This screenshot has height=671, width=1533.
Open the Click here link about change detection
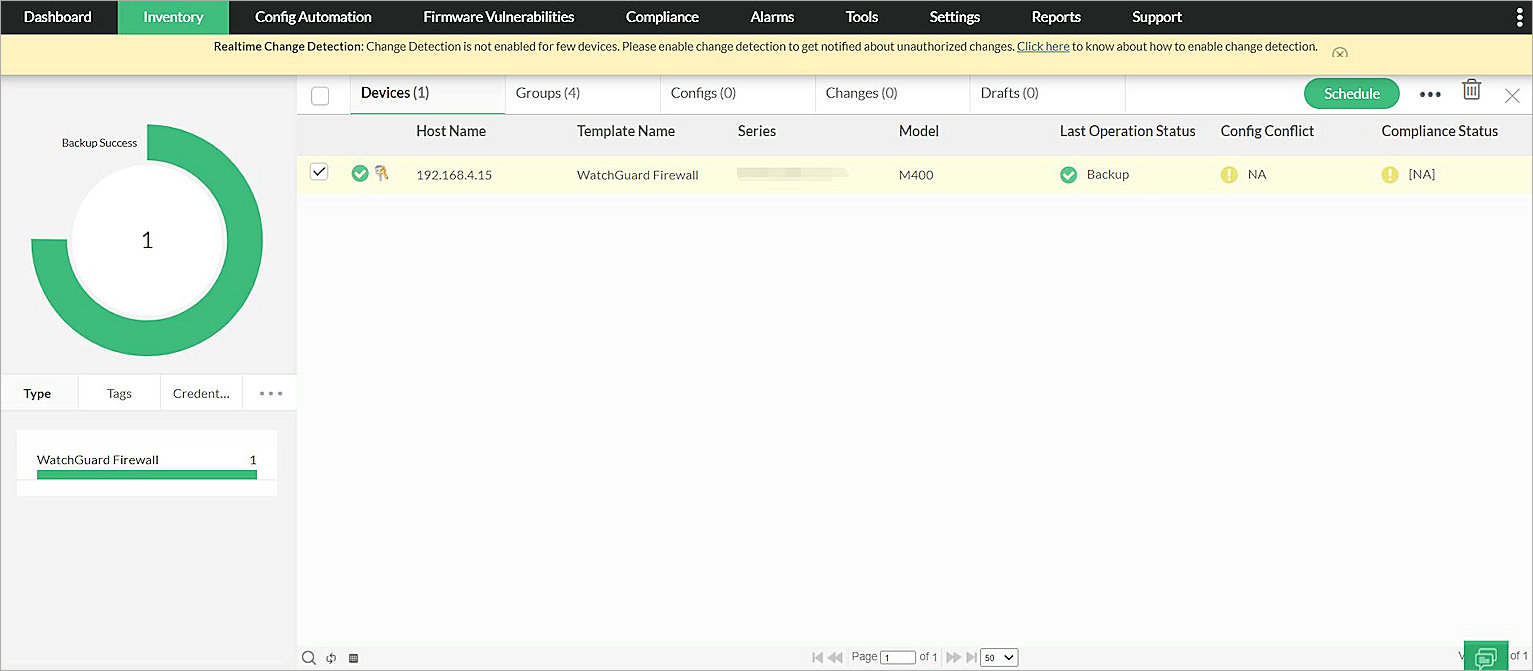click(1042, 46)
